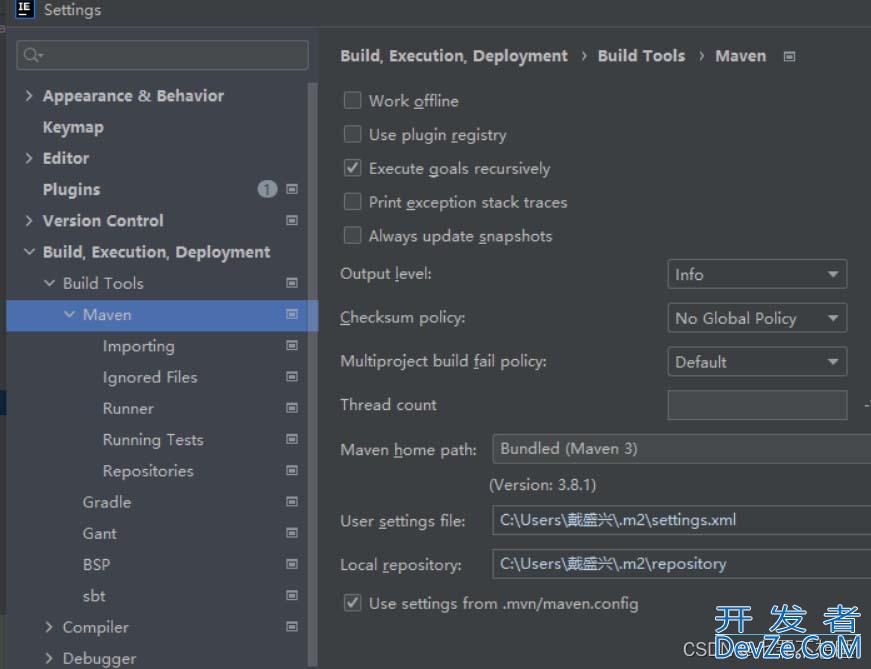Uncheck Execute goals recursively
871x669 pixels.
pyautogui.click(x=353, y=168)
